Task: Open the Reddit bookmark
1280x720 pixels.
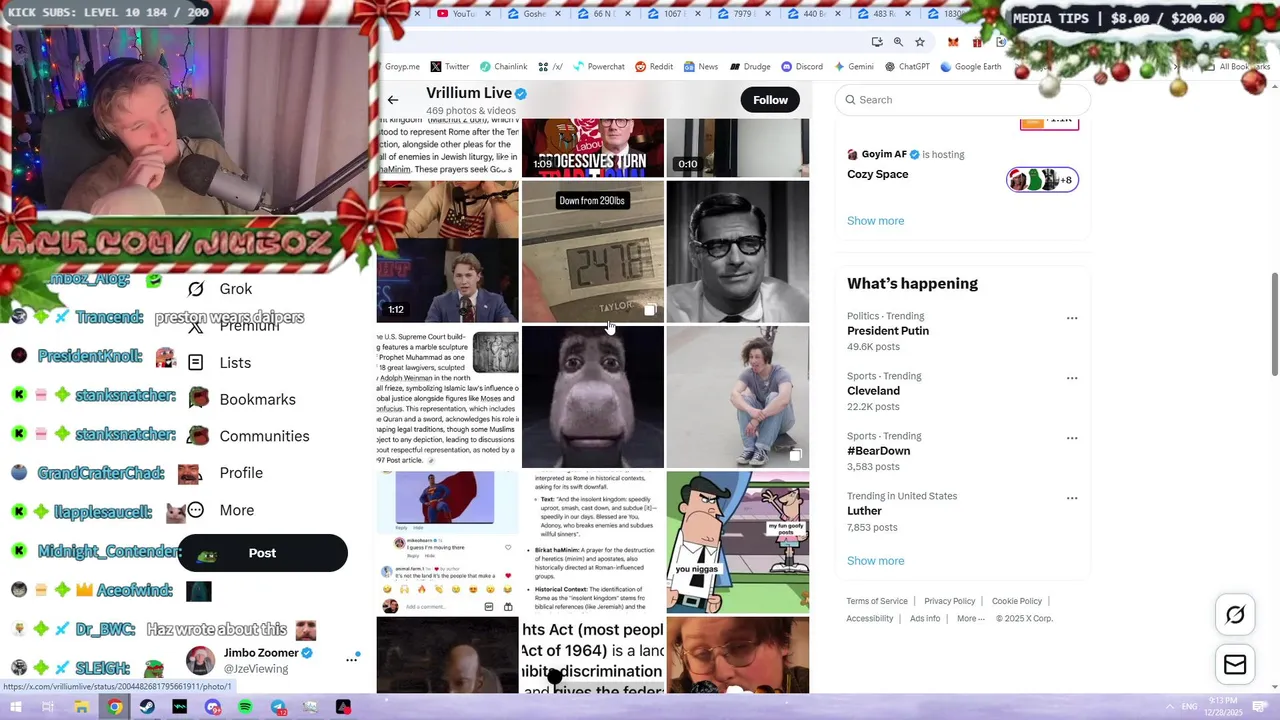Action: click(654, 67)
